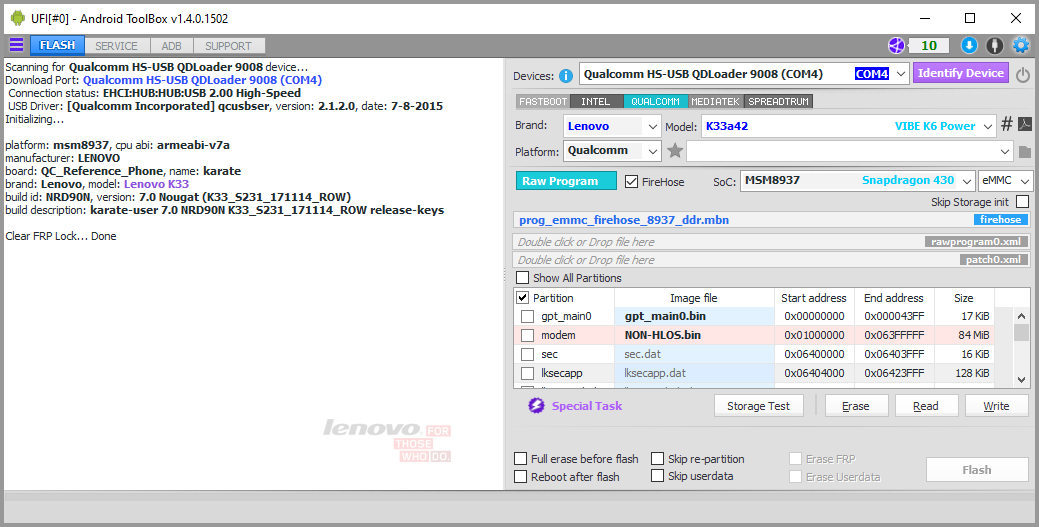The height and width of the screenshot is (527, 1039).
Task: Enable Full erase before flash
Action: [x=521, y=459]
